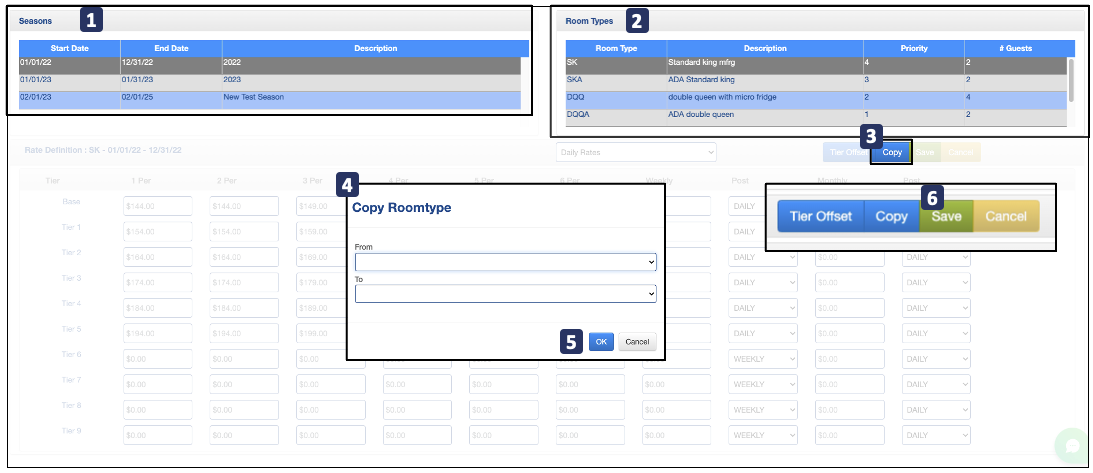The height and width of the screenshot is (473, 1093).
Task: Click the Priority column header
Action: (913, 48)
